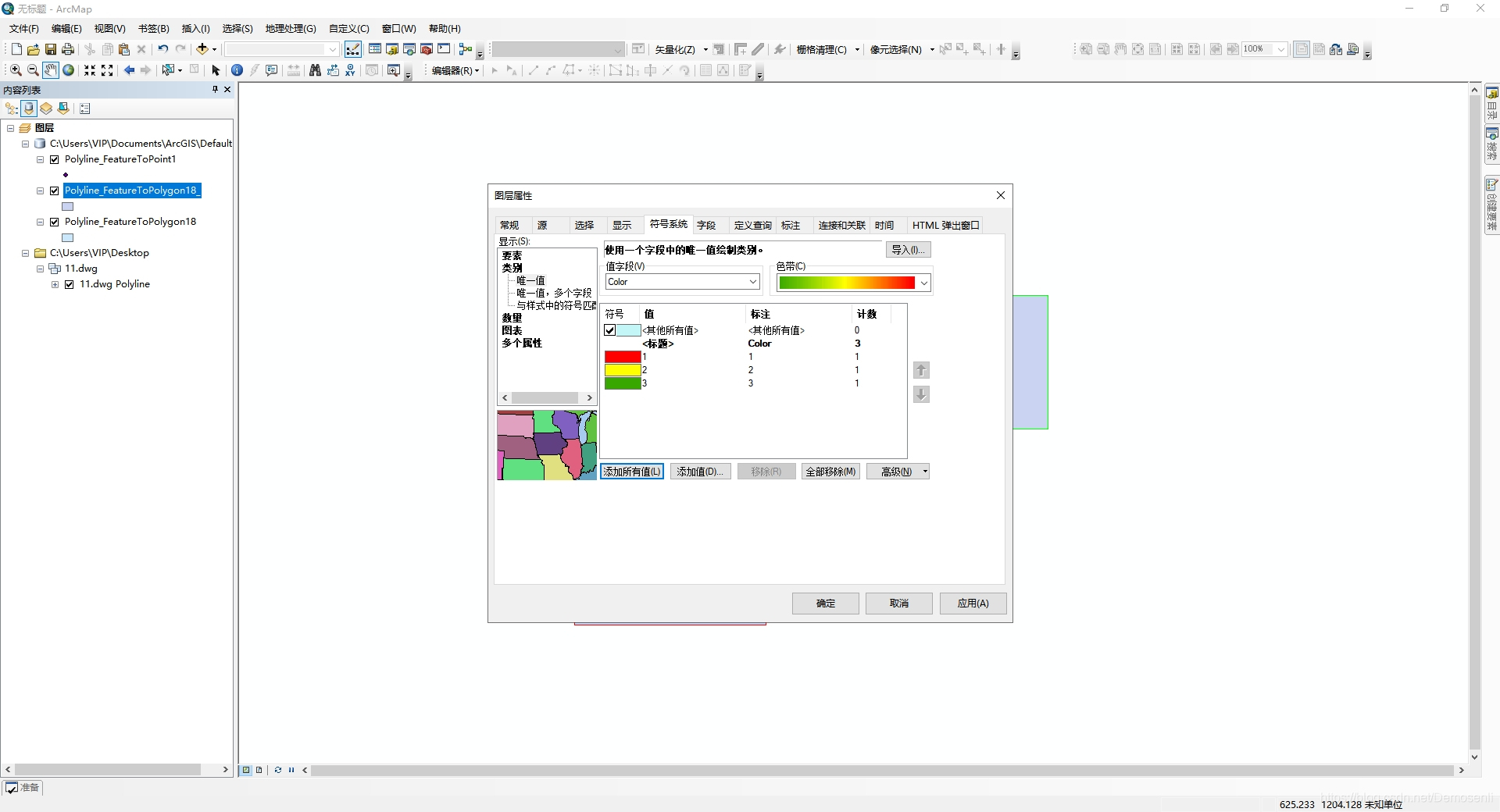Click the Fixed Zoom In icon
This screenshot has height=812, width=1500.
[90, 70]
